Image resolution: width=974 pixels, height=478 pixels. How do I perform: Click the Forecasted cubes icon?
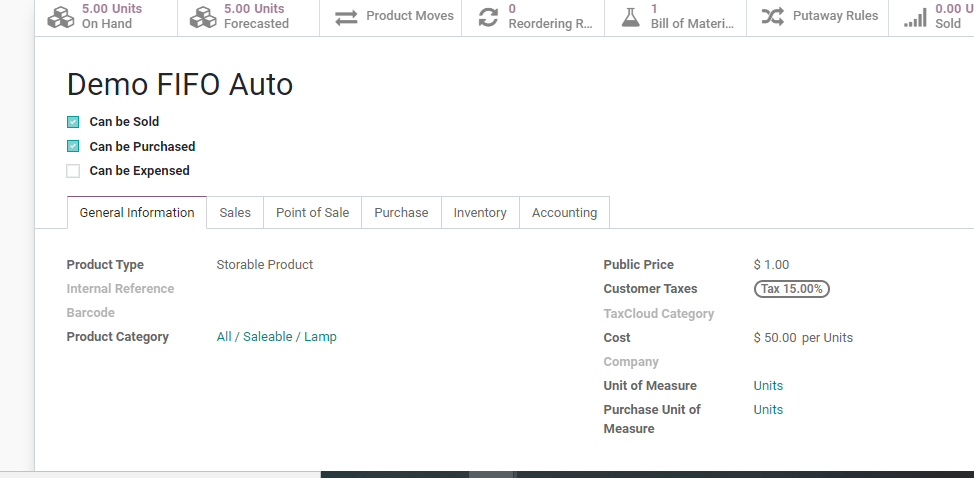(x=203, y=17)
